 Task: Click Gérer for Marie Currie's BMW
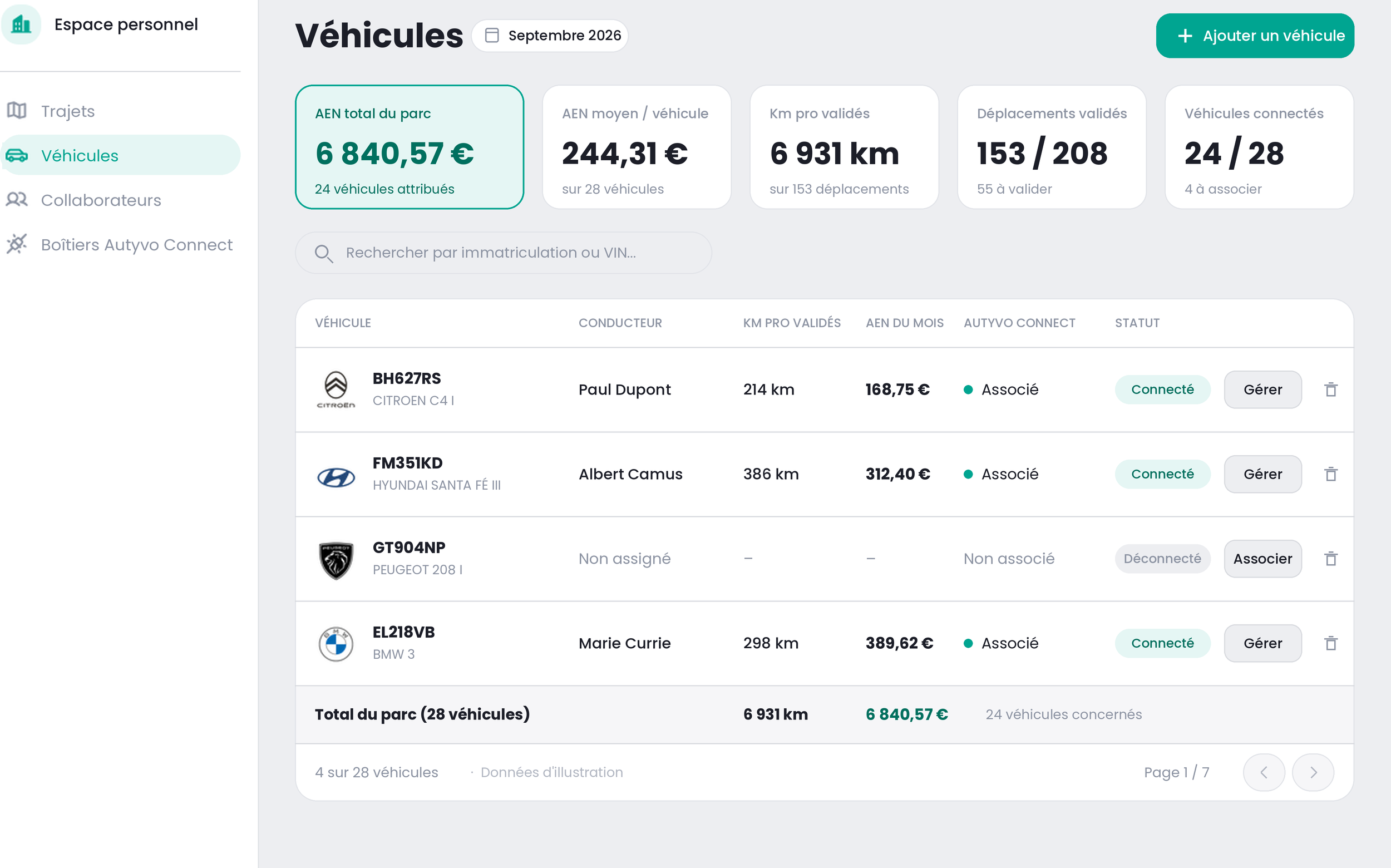[1262, 643]
